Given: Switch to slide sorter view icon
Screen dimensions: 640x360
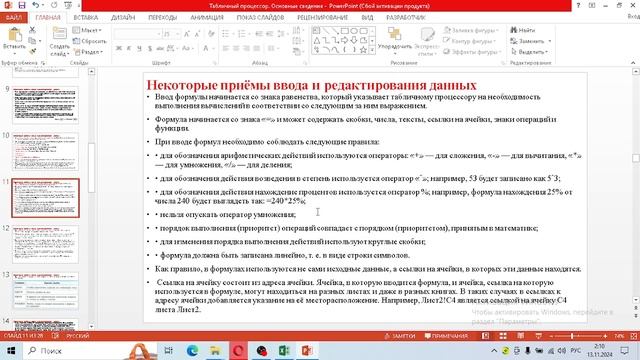Looking at the screenshot, I should pyautogui.click(x=503, y=336).
